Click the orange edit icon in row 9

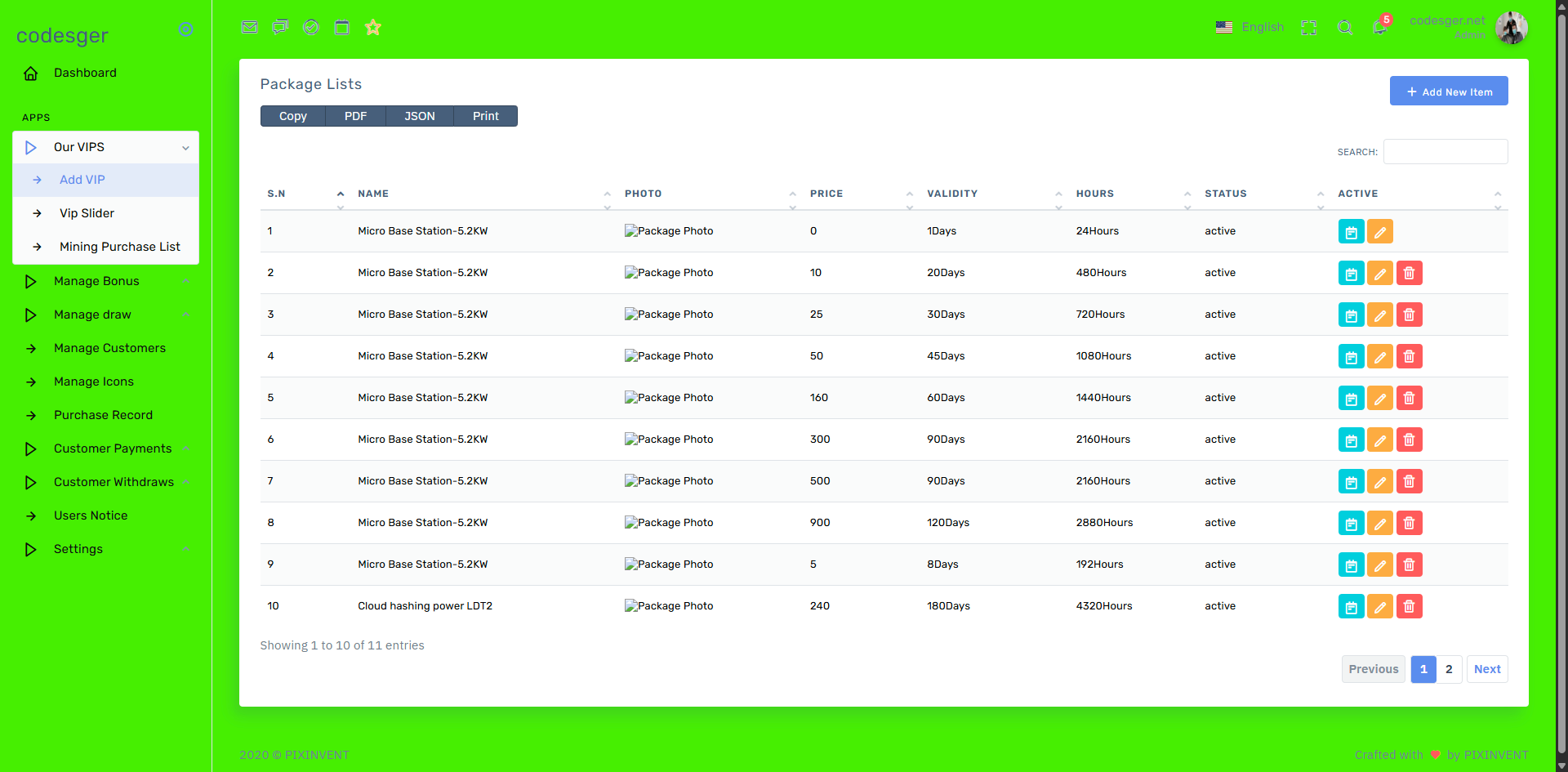click(x=1380, y=565)
